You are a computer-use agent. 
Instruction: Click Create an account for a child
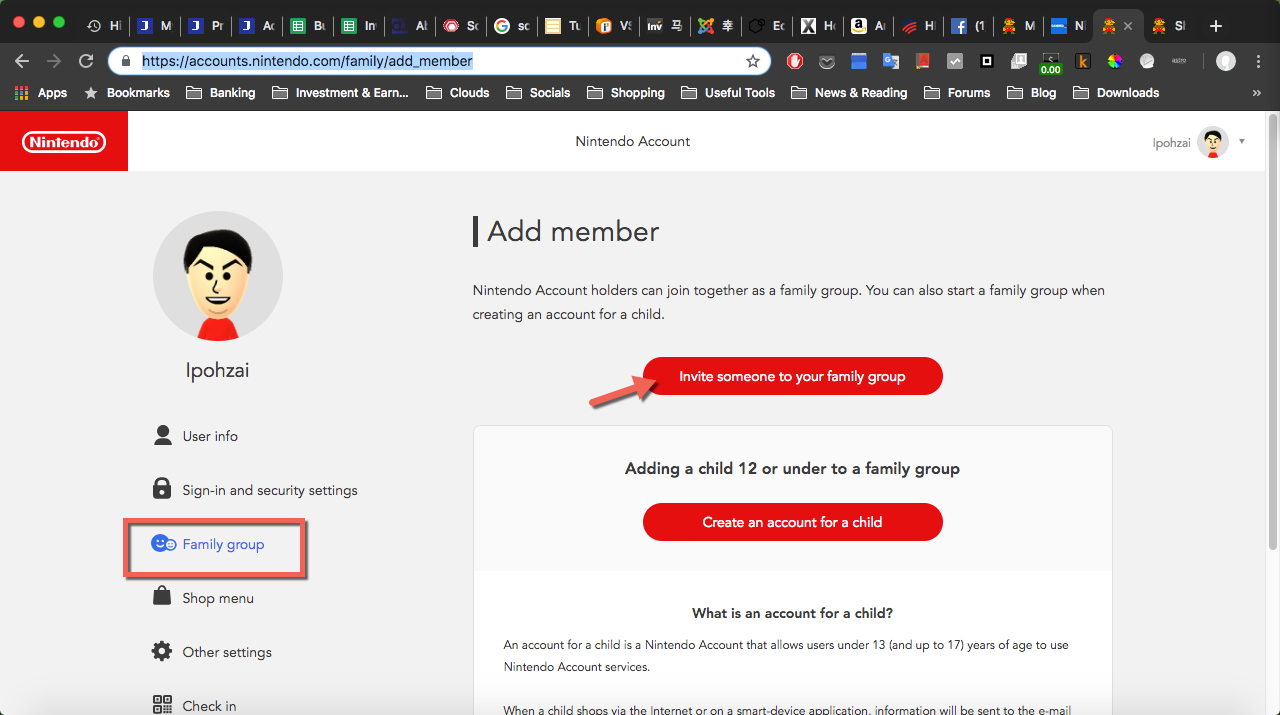pos(792,522)
